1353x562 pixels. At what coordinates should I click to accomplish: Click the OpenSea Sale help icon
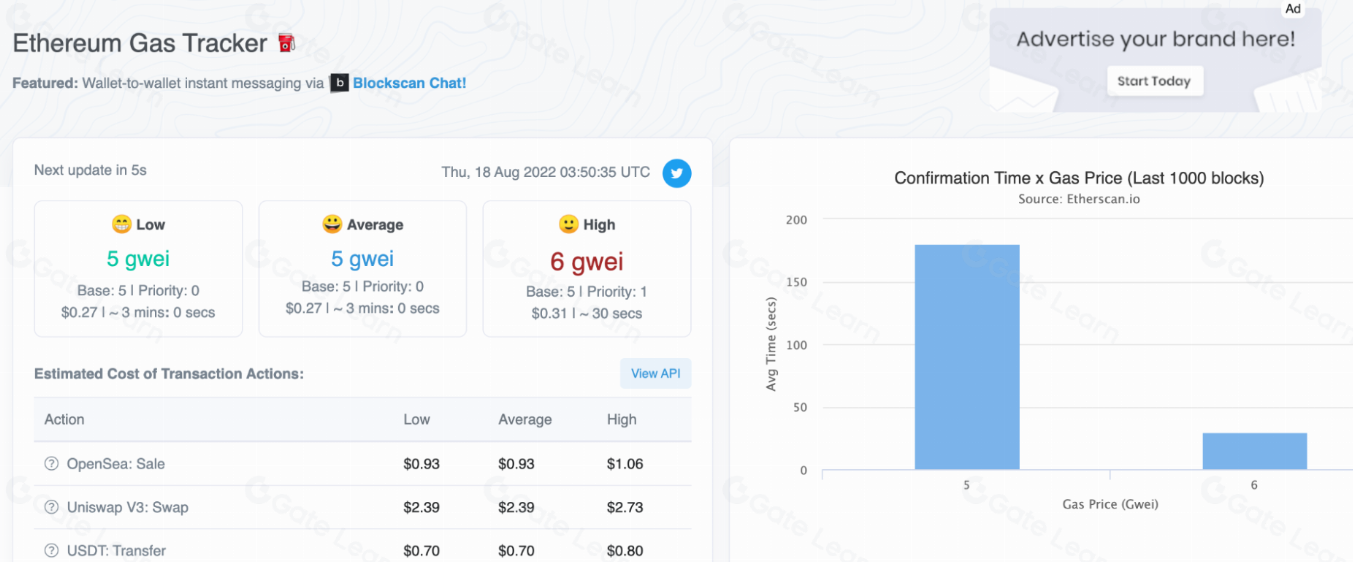[51, 464]
